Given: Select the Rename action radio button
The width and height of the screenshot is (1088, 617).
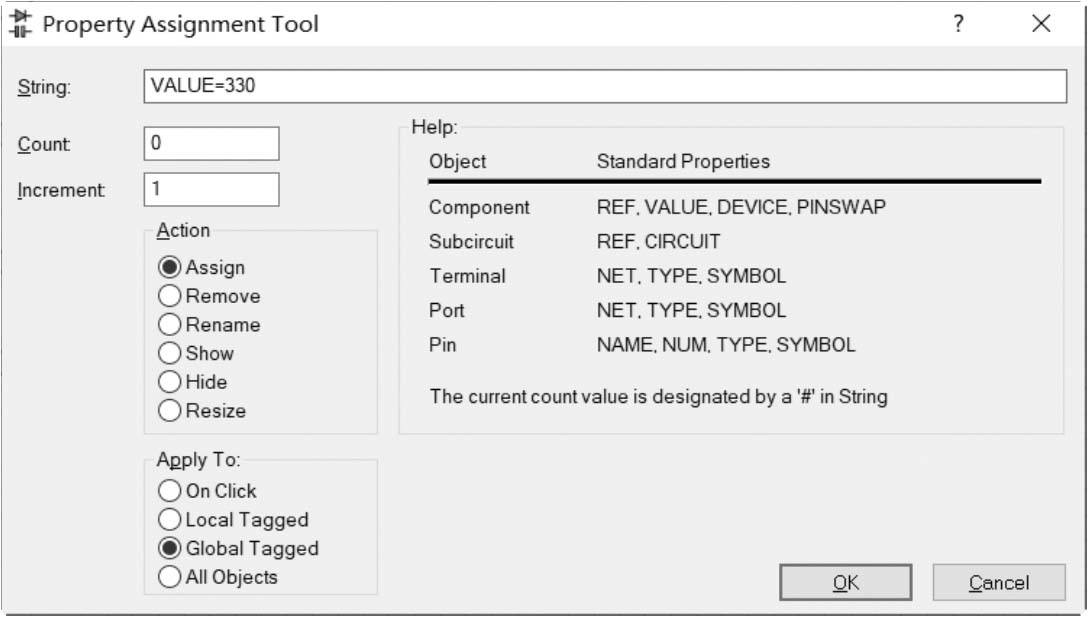Looking at the screenshot, I should point(170,325).
